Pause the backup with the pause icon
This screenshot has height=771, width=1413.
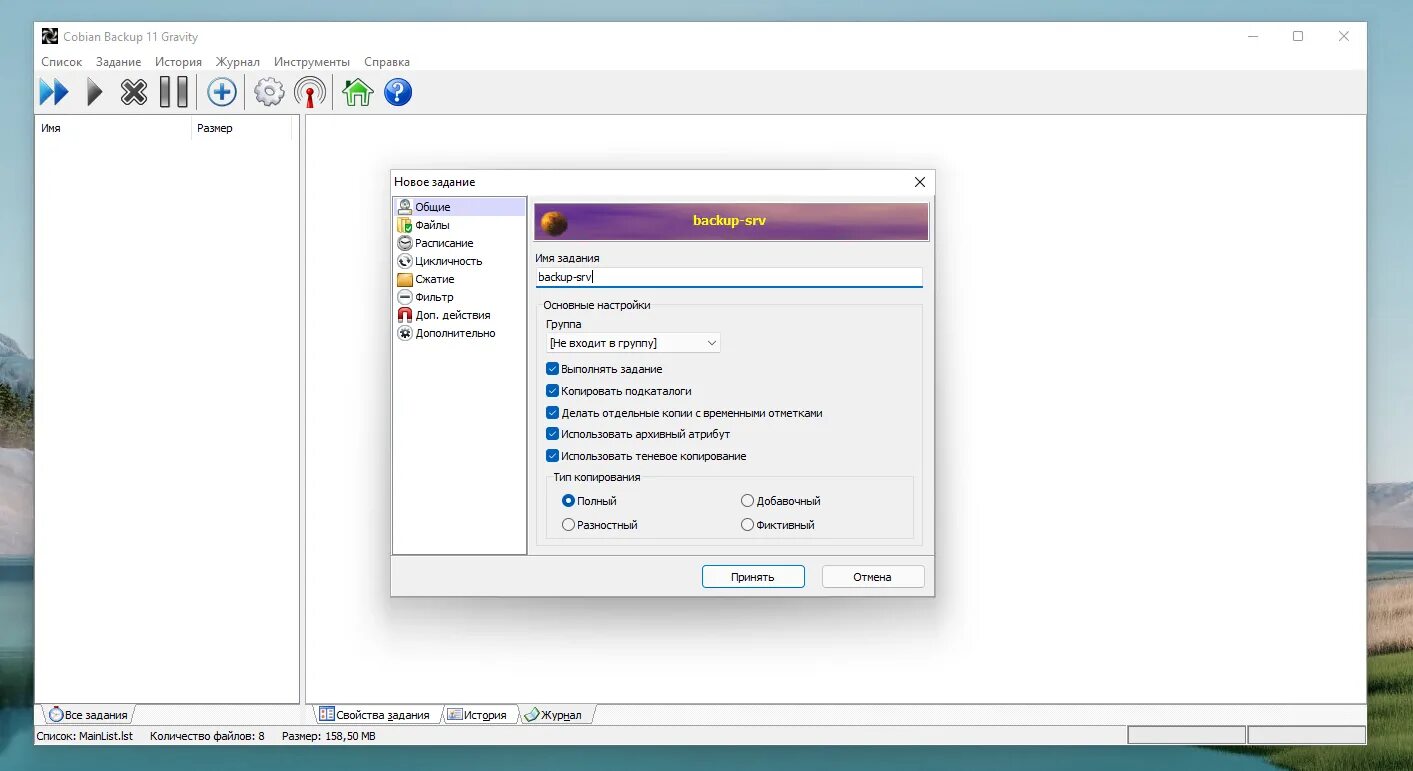click(x=174, y=93)
